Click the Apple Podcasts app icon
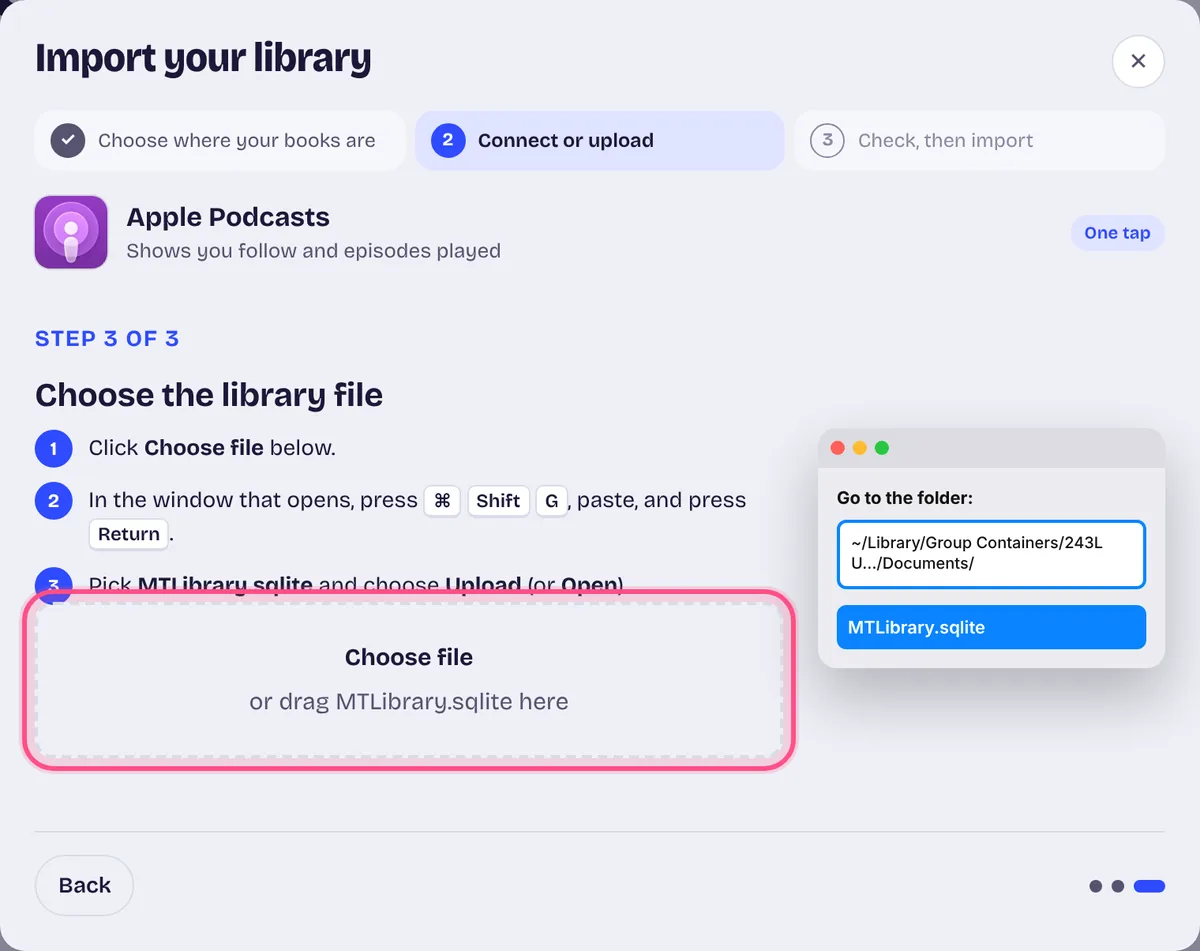 coord(71,232)
